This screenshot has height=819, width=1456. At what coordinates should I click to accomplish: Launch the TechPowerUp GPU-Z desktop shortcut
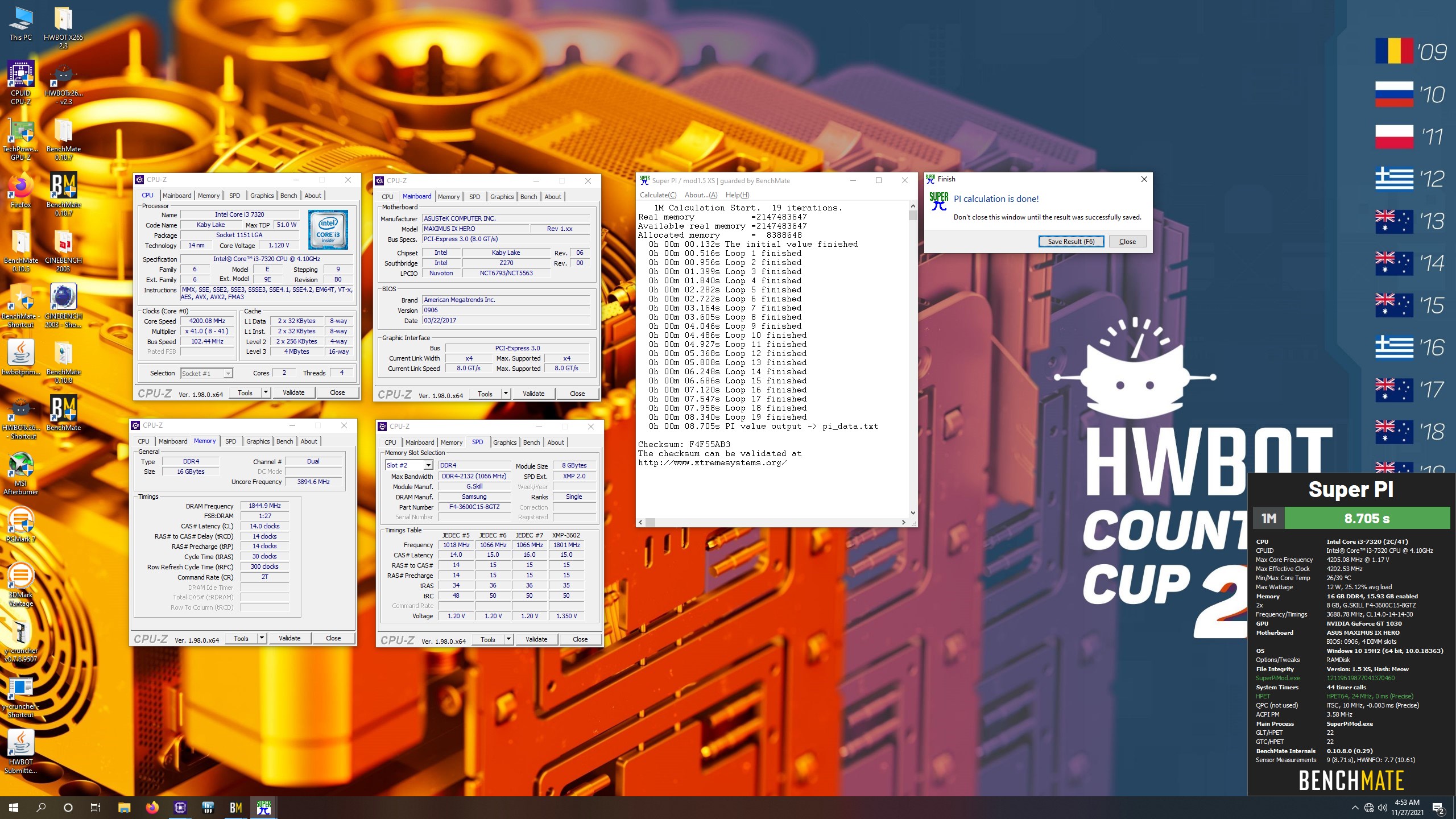point(21,138)
